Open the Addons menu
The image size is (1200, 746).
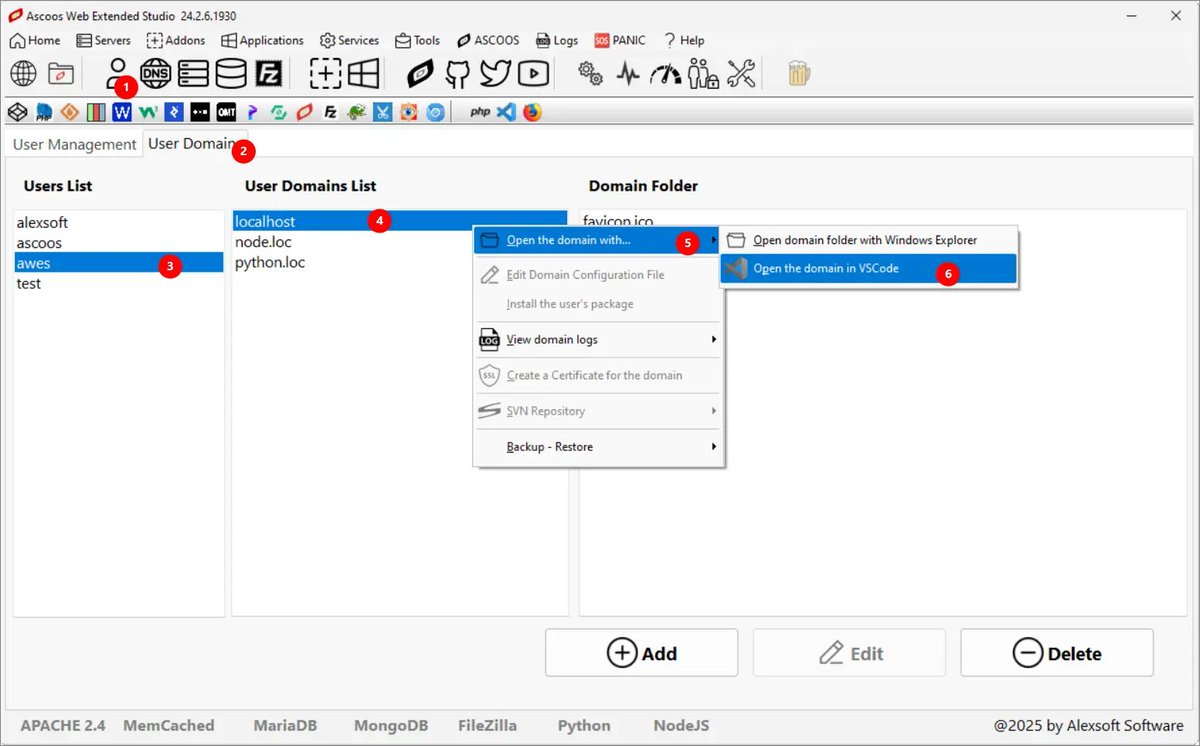176,40
